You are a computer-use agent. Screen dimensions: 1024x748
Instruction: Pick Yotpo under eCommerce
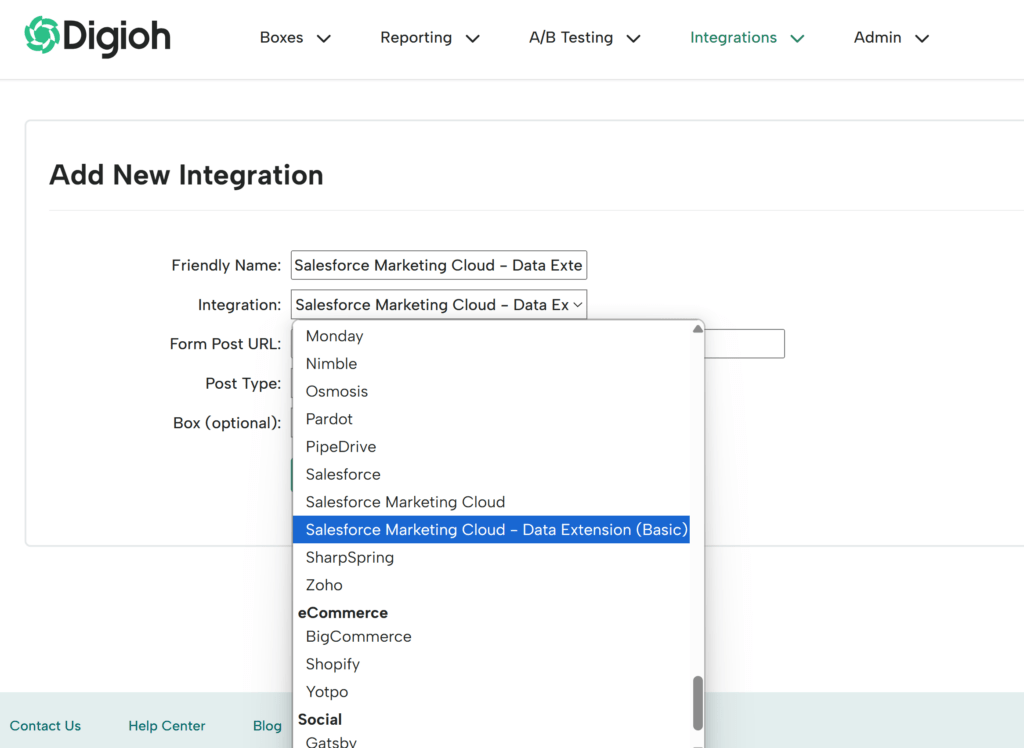[x=491, y=692]
